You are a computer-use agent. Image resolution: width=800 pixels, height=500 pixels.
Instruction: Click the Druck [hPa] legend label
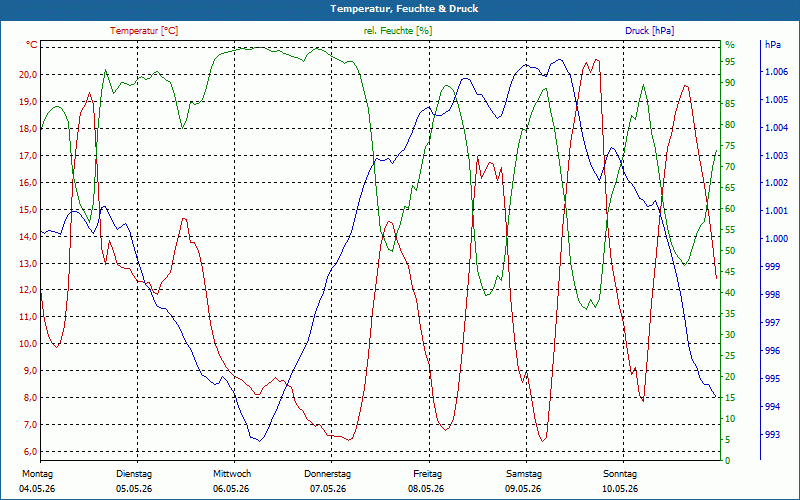pos(649,31)
